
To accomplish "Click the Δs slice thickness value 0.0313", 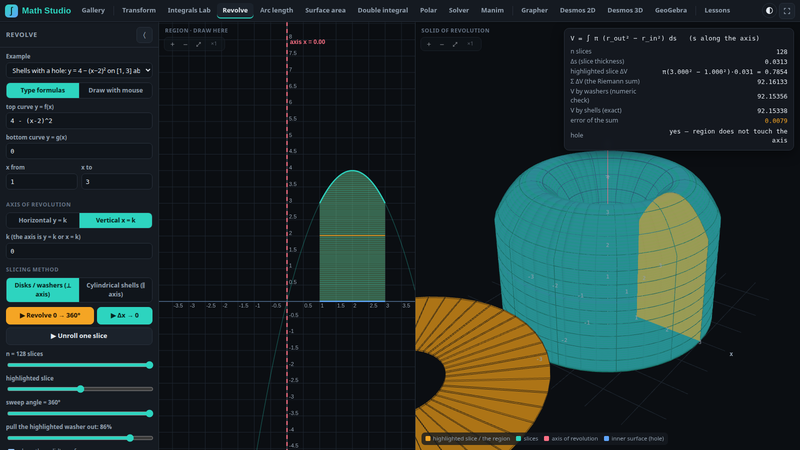I will (x=776, y=61).
